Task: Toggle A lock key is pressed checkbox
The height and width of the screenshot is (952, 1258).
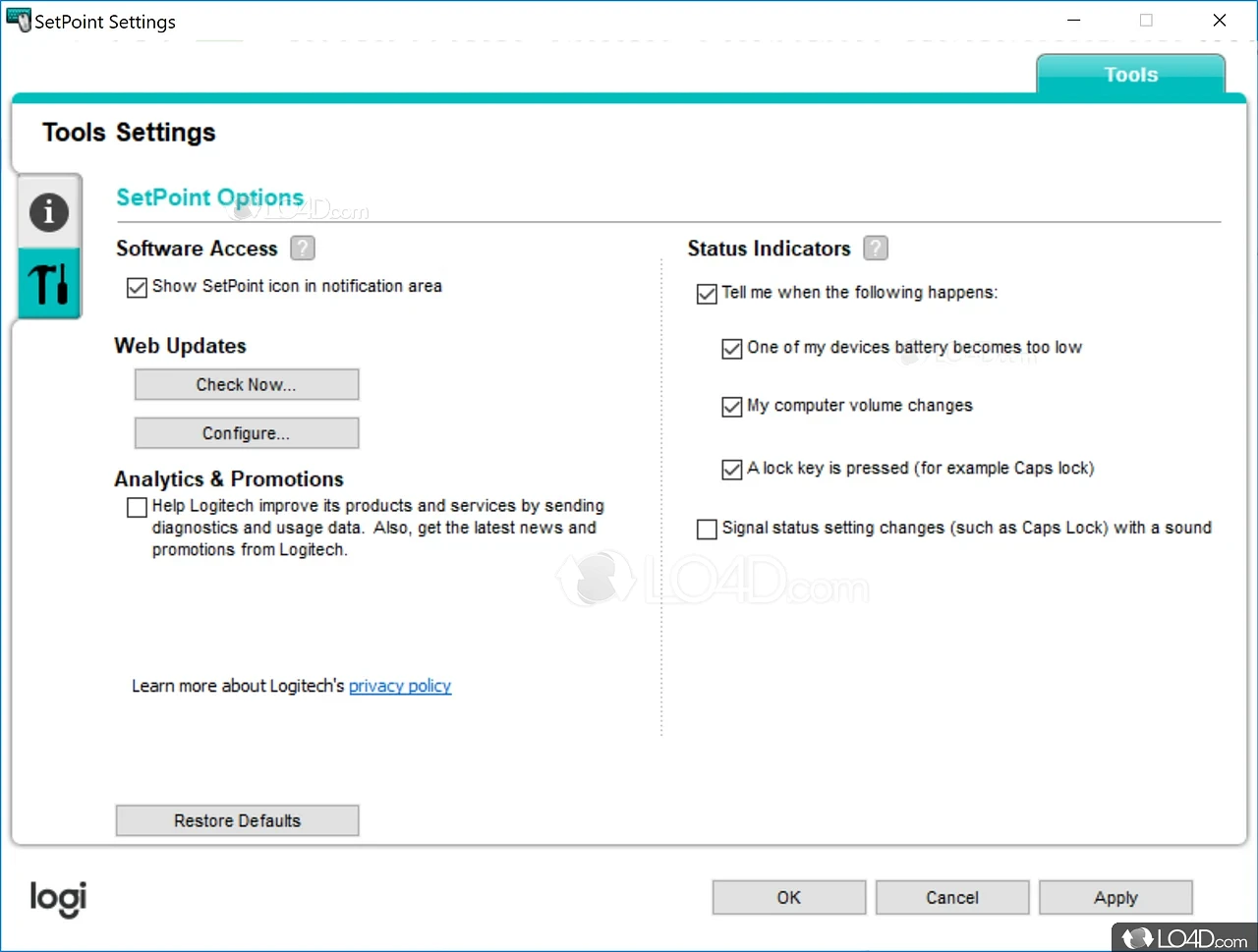Action: [x=732, y=470]
